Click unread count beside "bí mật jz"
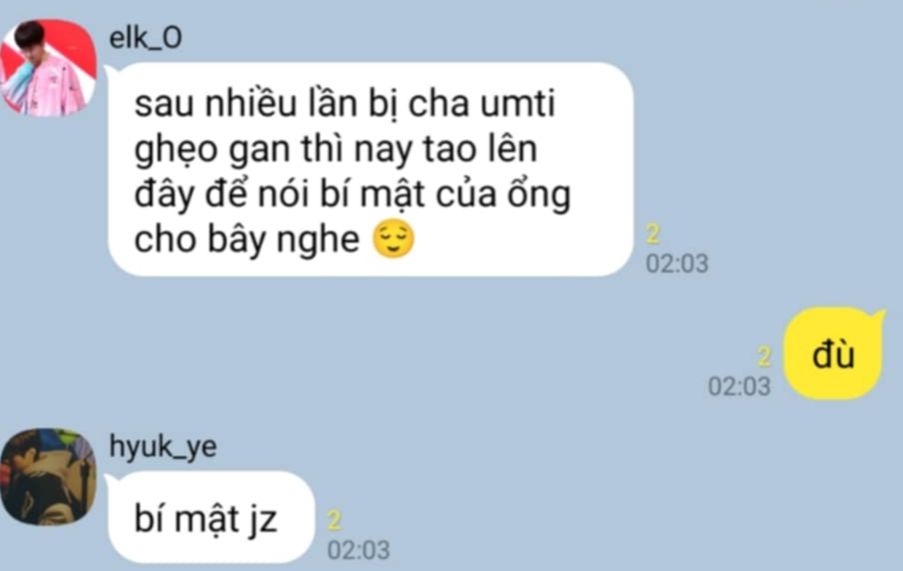The height and width of the screenshot is (571, 903). coord(334,520)
